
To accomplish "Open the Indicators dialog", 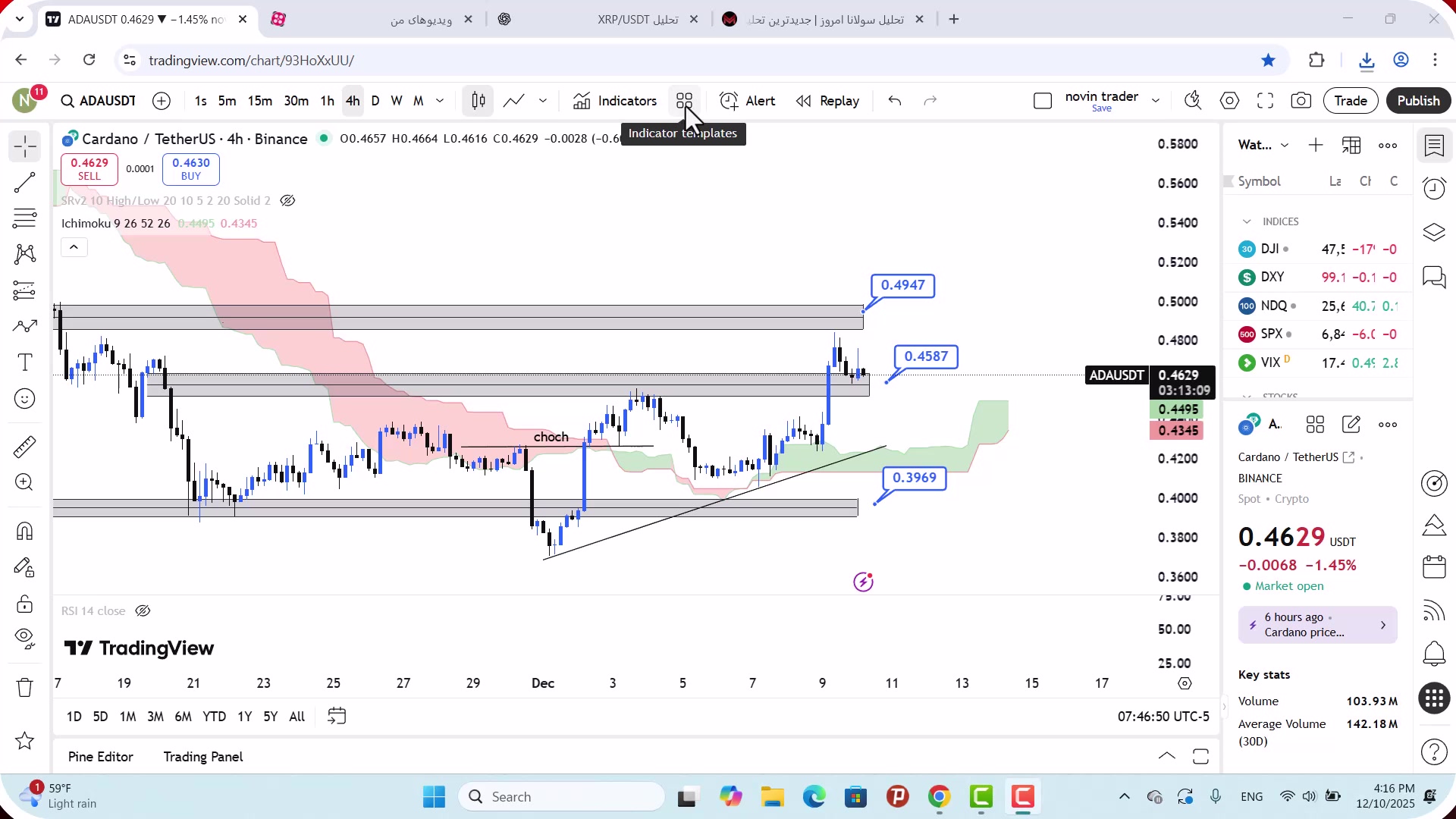I will click(x=616, y=101).
